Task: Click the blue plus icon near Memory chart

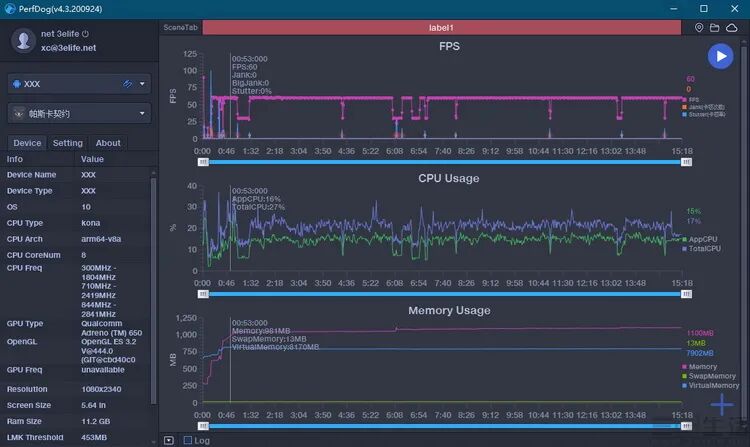Action: (x=722, y=405)
